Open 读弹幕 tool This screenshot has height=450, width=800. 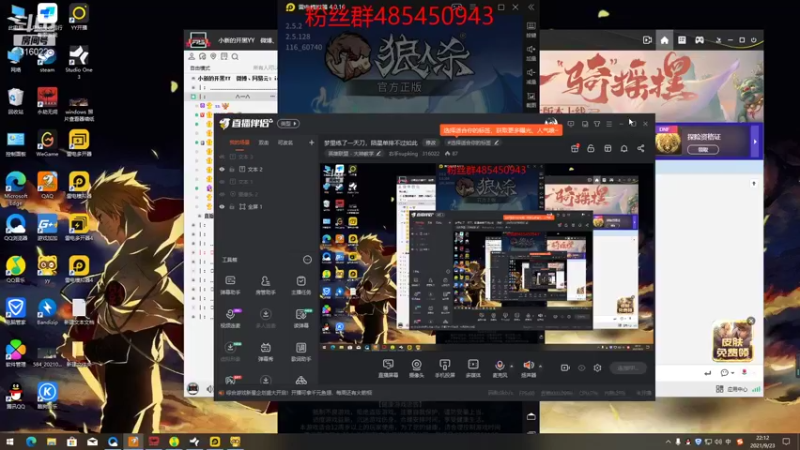point(301,318)
